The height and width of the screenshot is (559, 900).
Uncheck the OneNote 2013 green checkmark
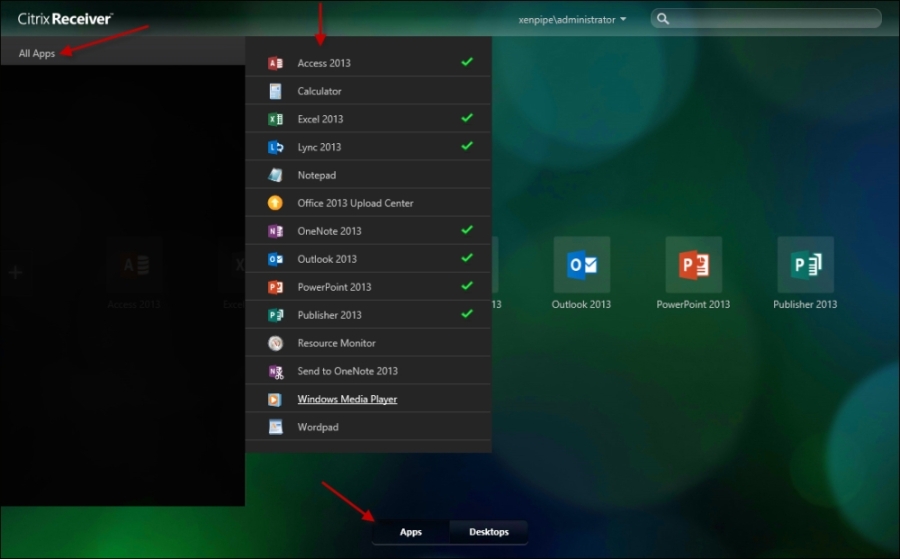pyautogui.click(x=467, y=230)
